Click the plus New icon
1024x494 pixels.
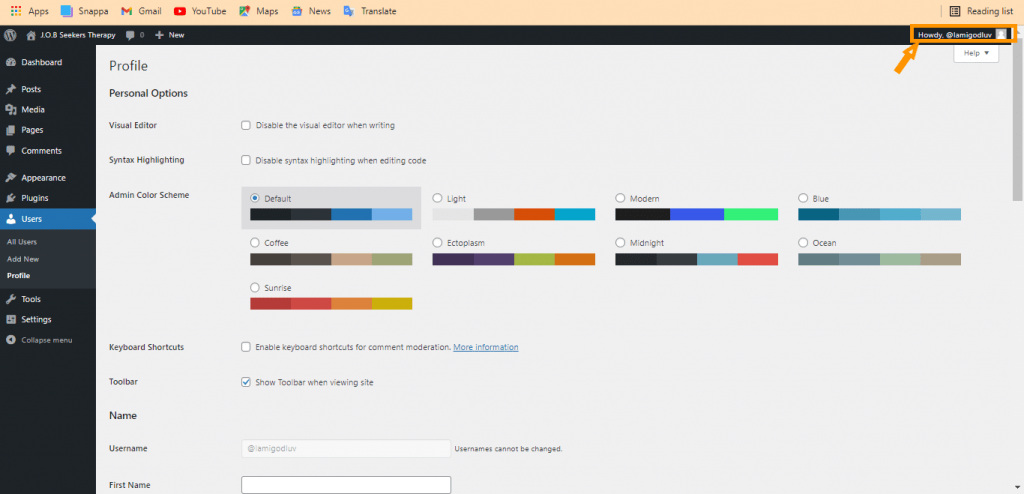pyautogui.click(x=159, y=35)
